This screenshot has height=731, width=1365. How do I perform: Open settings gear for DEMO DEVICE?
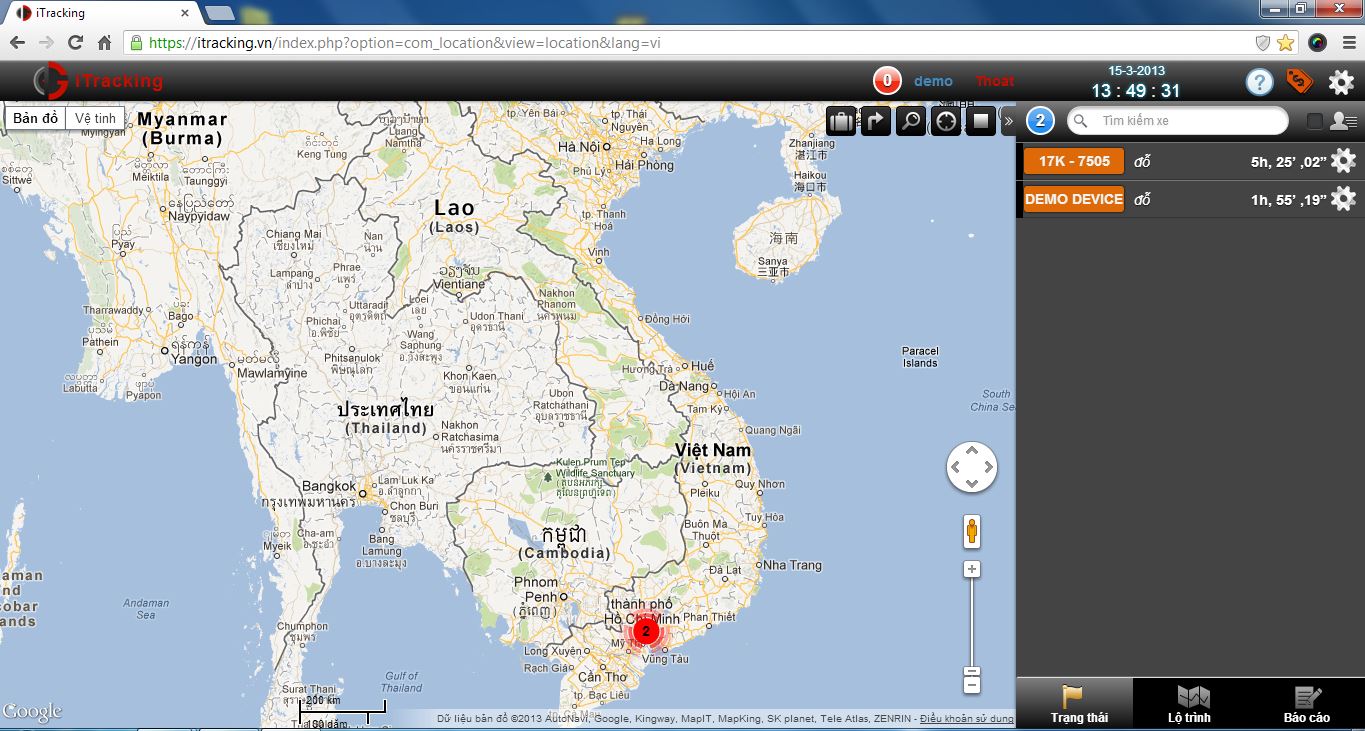click(x=1343, y=199)
